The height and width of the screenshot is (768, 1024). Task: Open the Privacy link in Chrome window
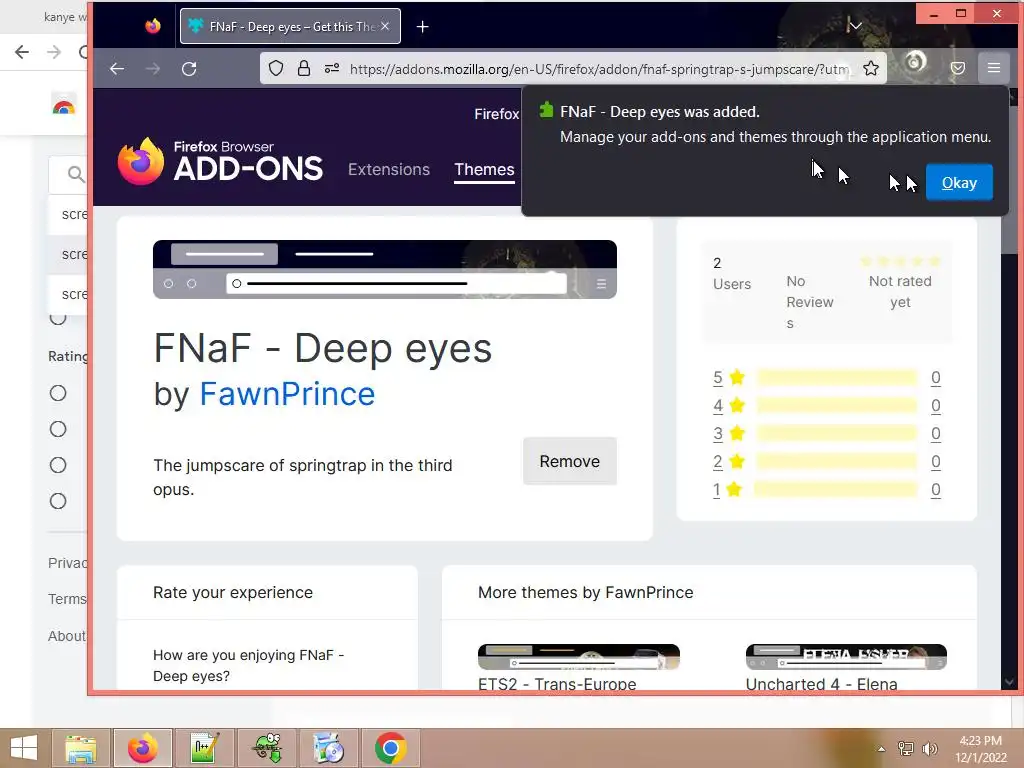pyautogui.click(x=67, y=563)
